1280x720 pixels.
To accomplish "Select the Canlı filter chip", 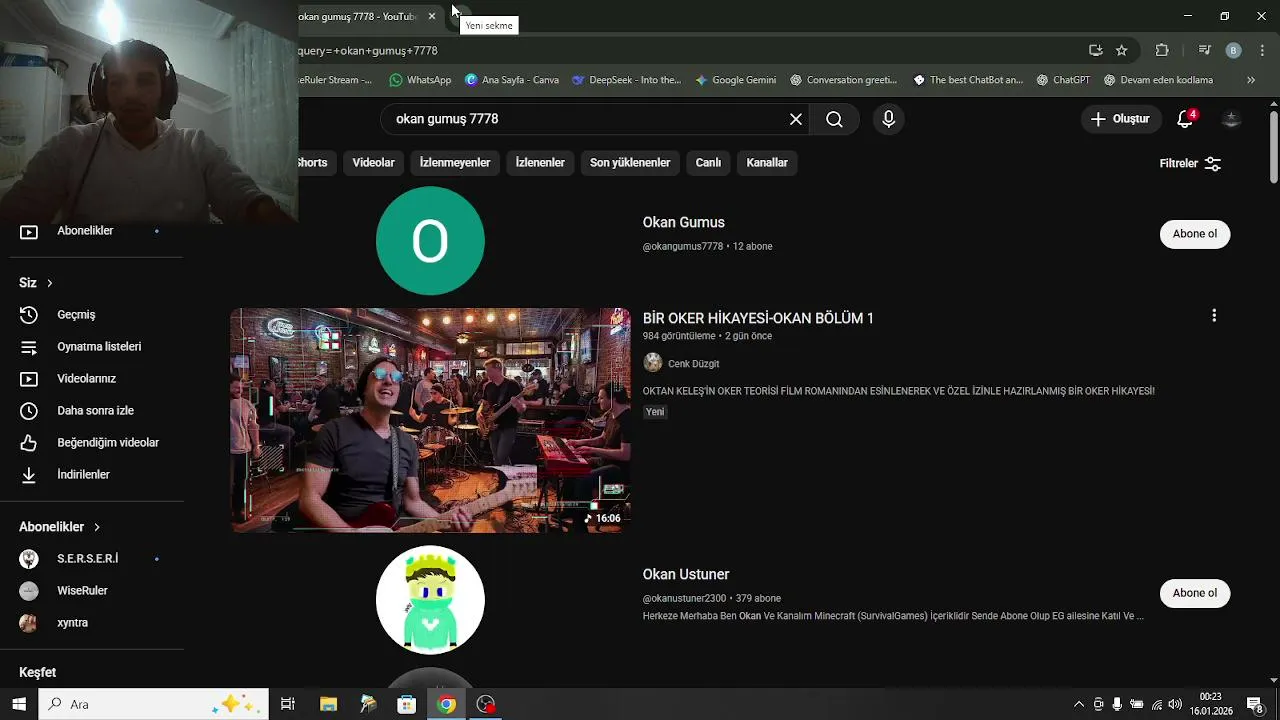I will click(x=708, y=162).
